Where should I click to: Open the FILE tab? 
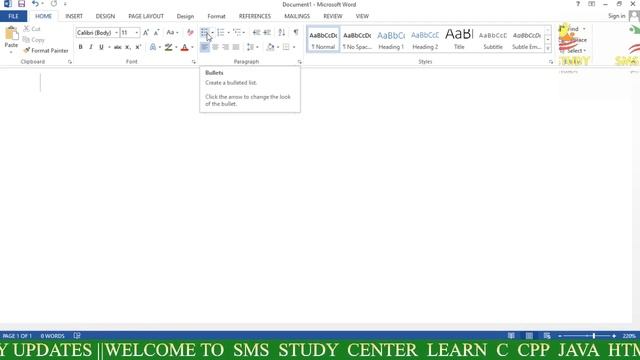[13, 16]
